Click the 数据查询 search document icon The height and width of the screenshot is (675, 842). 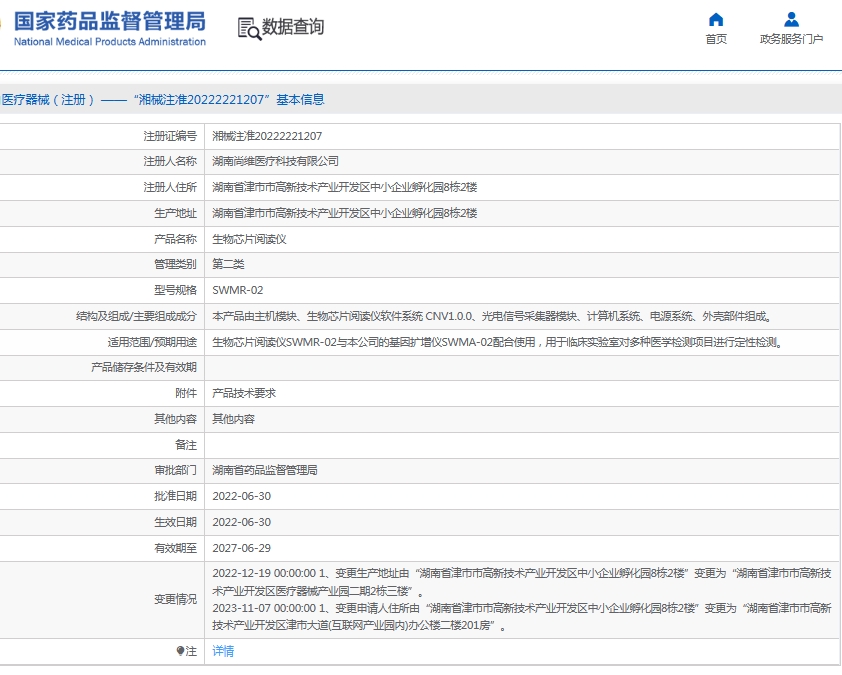pyautogui.click(x=249, y=28)
